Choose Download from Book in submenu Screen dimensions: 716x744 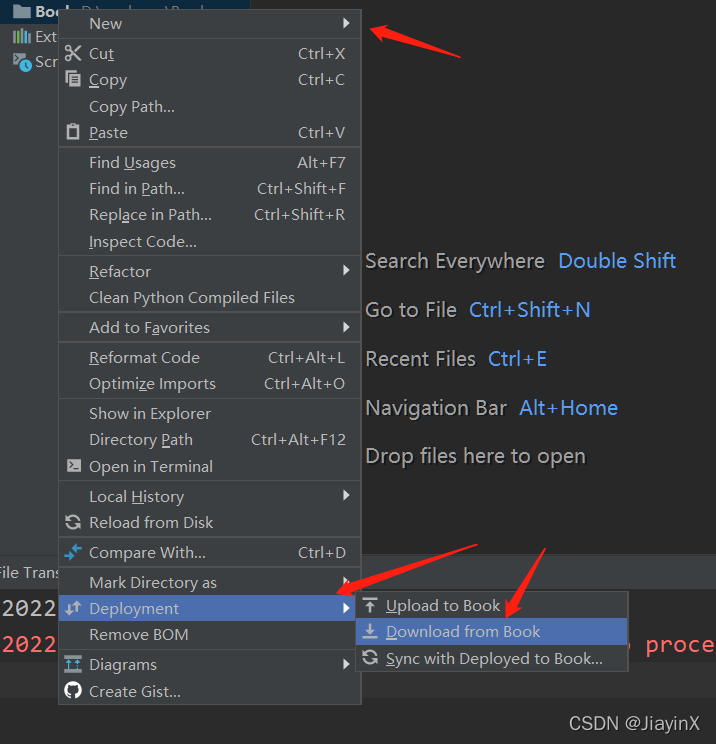pos(492,632)
